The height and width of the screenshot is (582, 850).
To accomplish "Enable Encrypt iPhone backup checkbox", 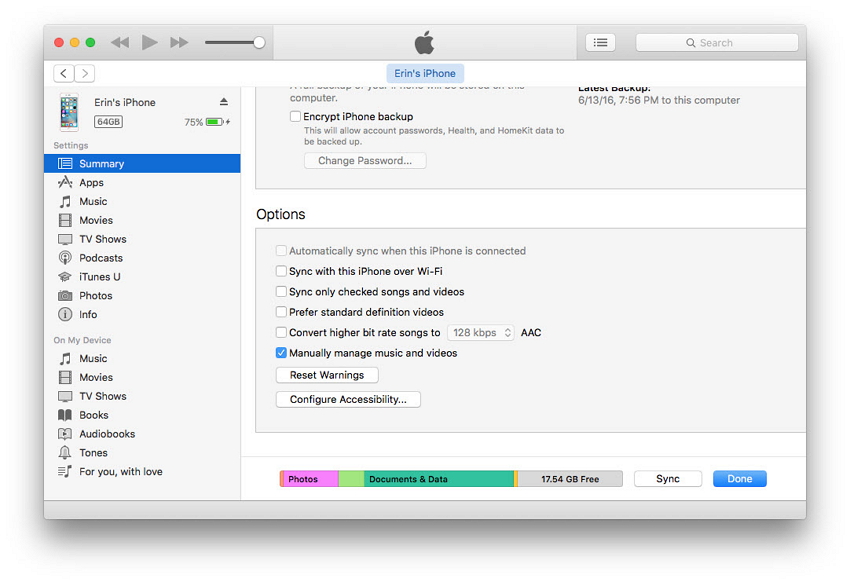I will tap(296, 117).
